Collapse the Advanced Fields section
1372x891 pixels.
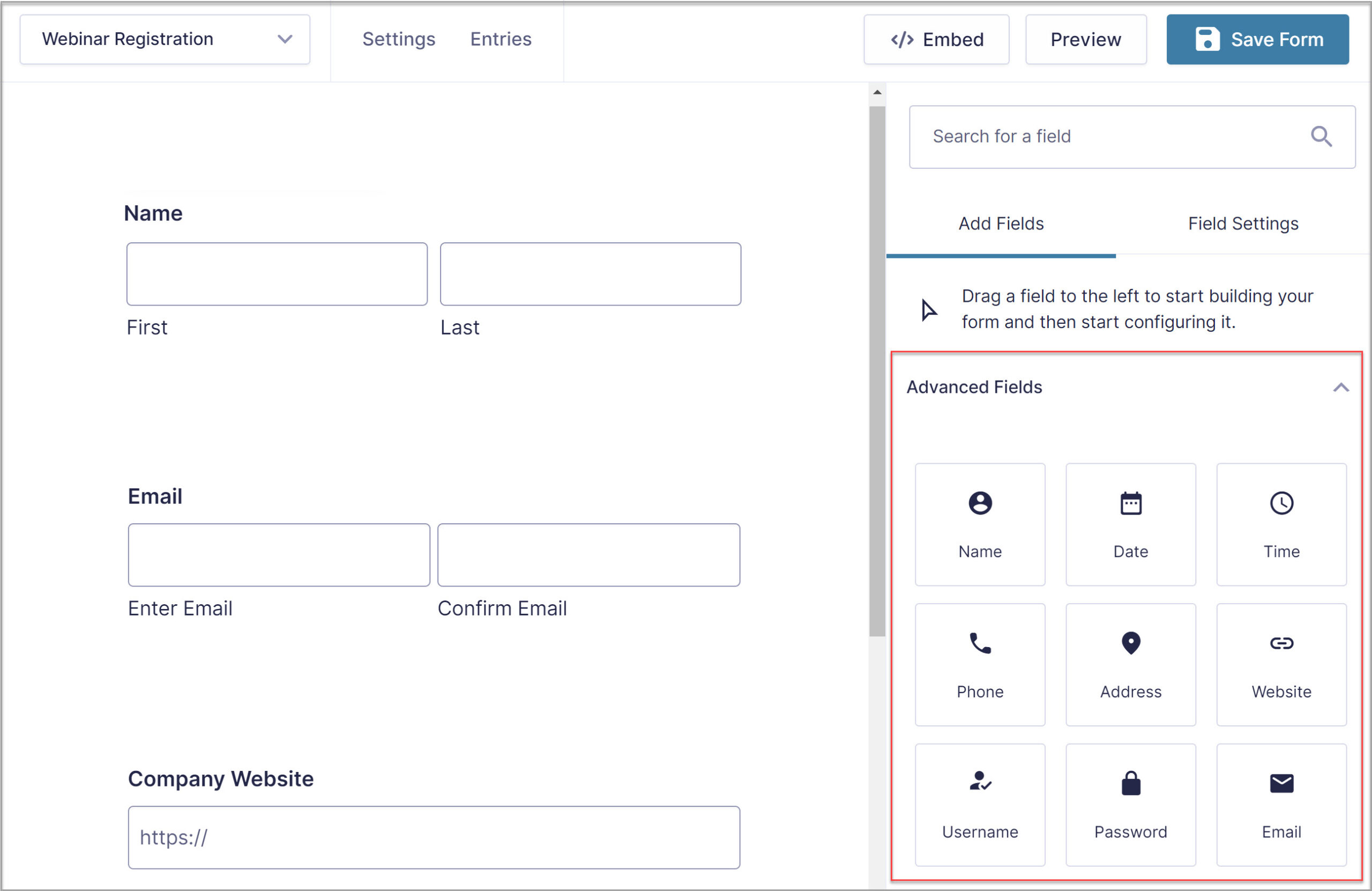[x=1341, y=388]
